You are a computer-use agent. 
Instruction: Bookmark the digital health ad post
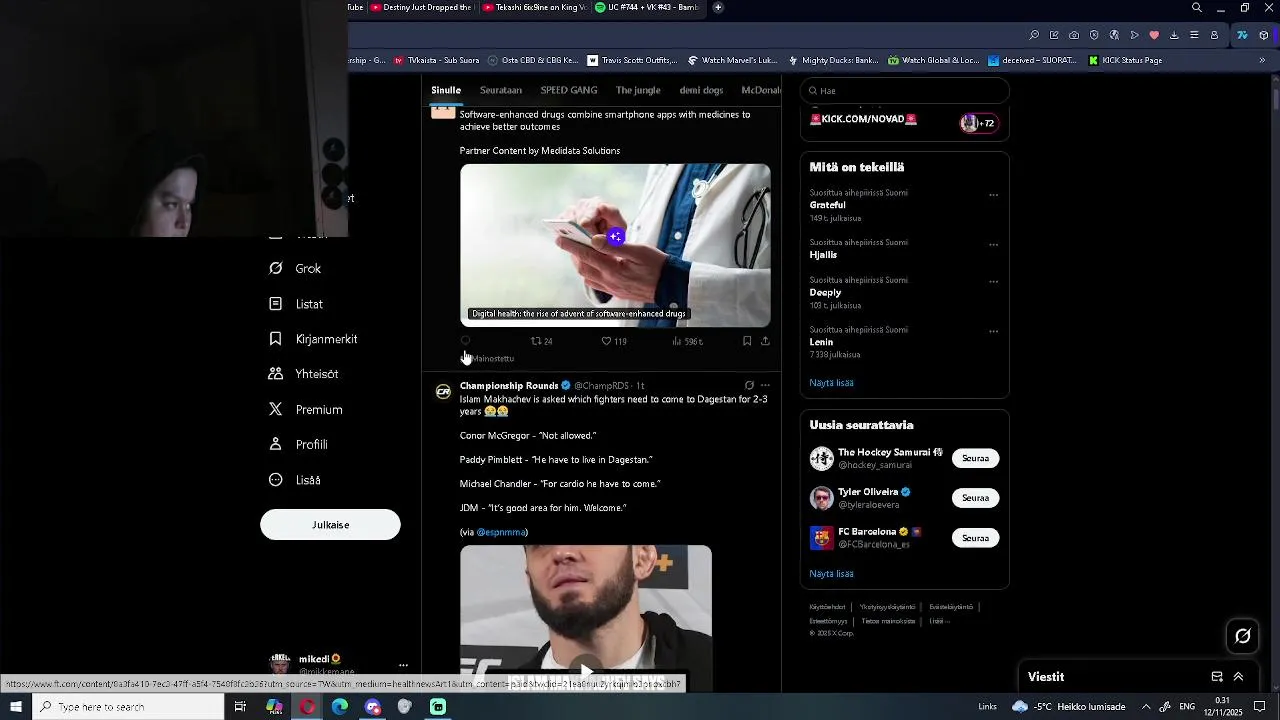(747, 341)
